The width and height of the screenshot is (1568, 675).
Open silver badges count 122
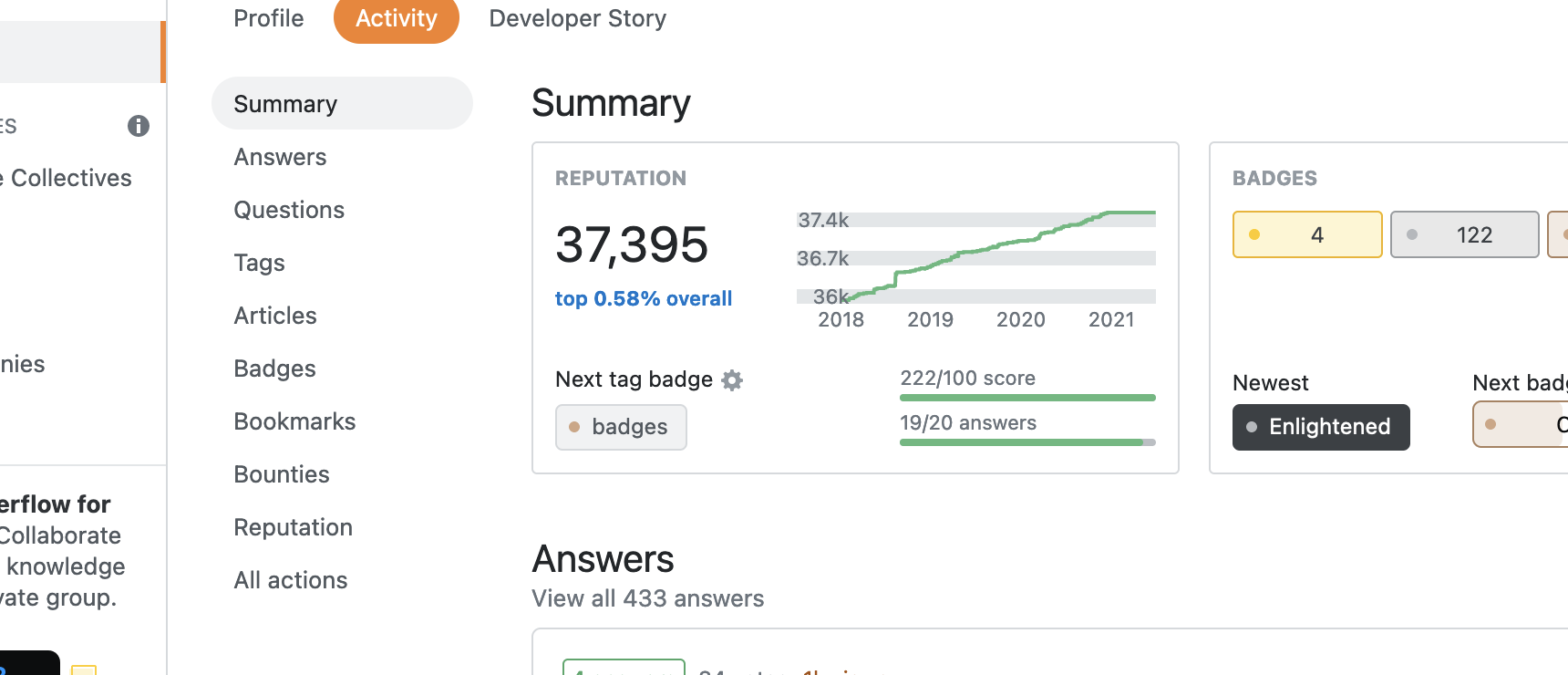click(x=1465, y=234)
